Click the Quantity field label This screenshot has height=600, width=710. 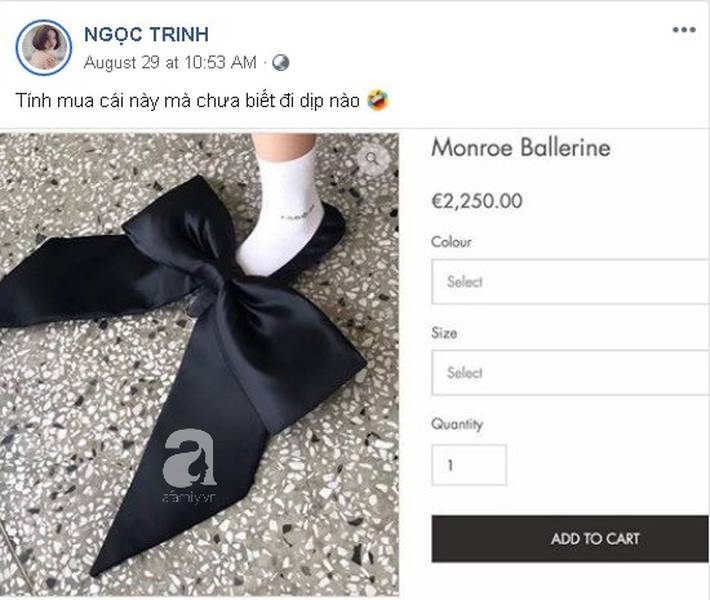click(x=456, y=424)
